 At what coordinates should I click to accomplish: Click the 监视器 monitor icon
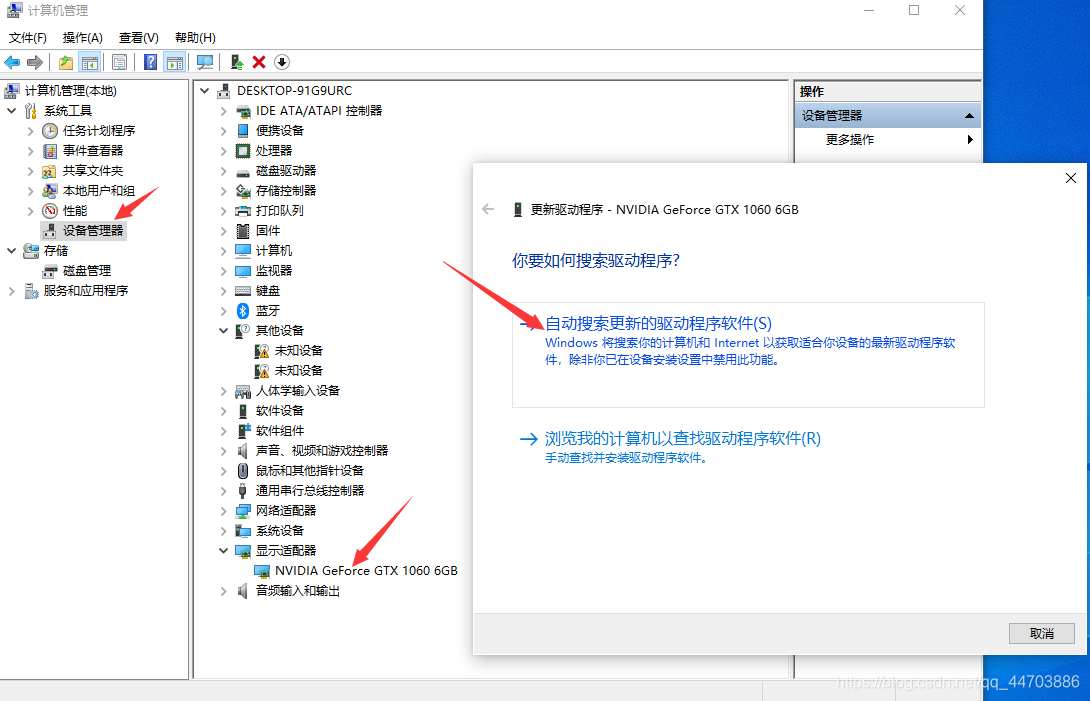click(x=243, y=271)
